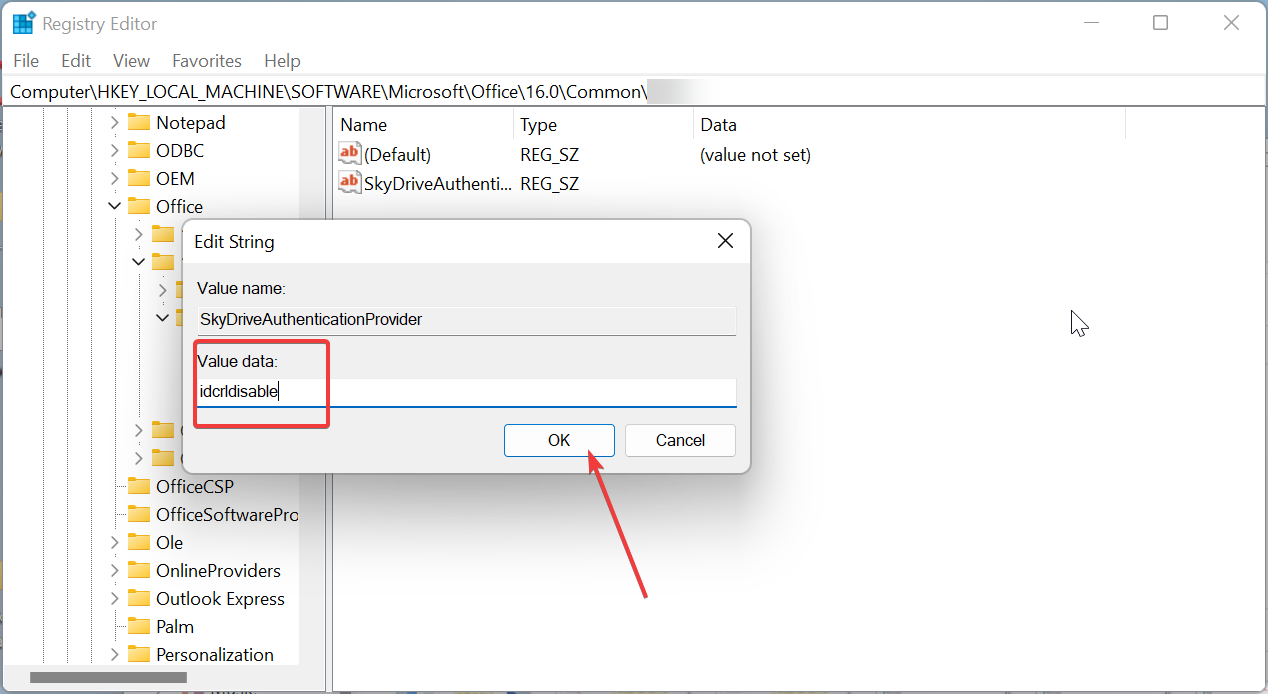Select the Outlook Express tree label
The height and width of the screenshot is (694, 1268).
click(220, 599)
